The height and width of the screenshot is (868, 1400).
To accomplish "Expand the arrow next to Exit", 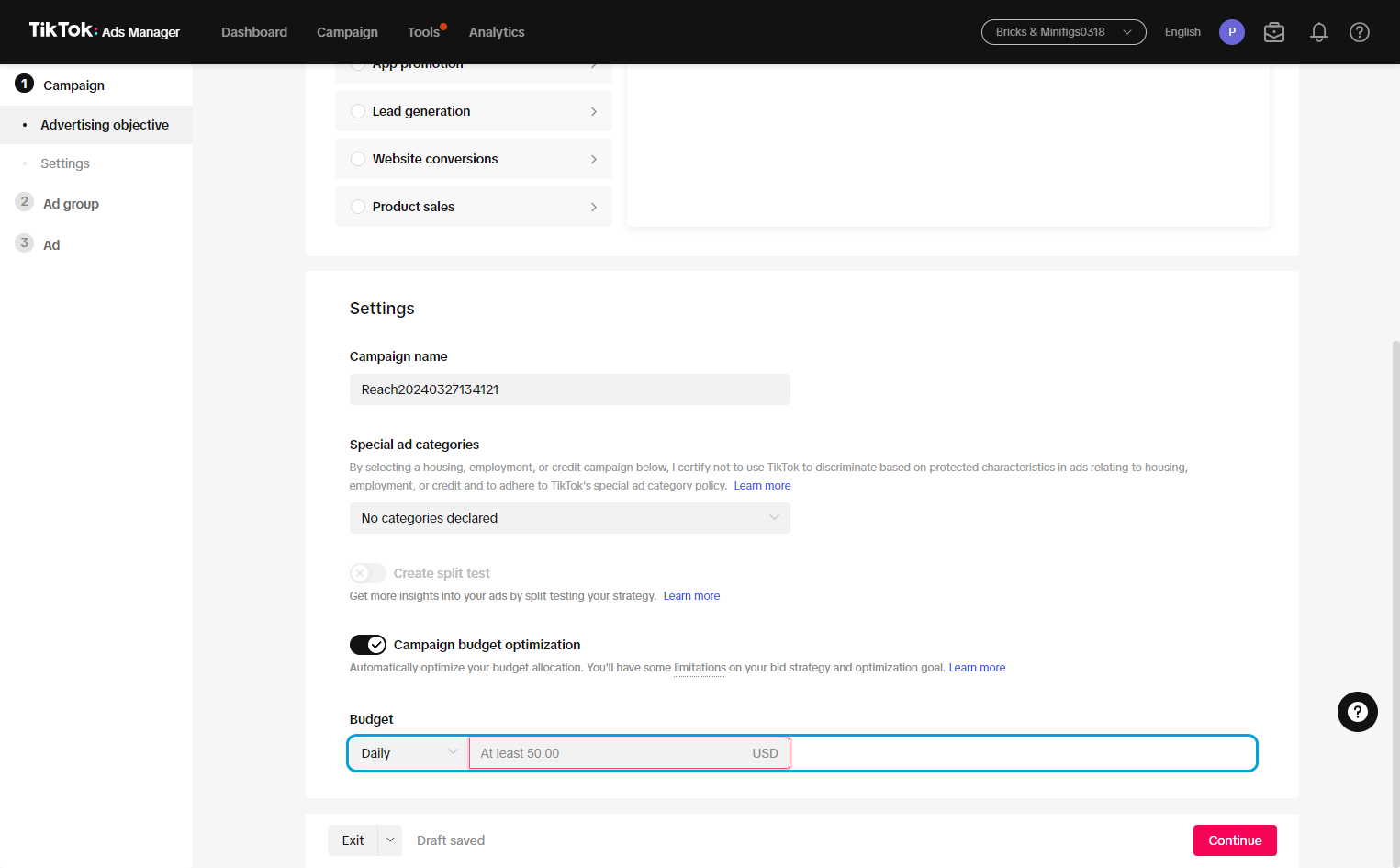I will [390, 840].
